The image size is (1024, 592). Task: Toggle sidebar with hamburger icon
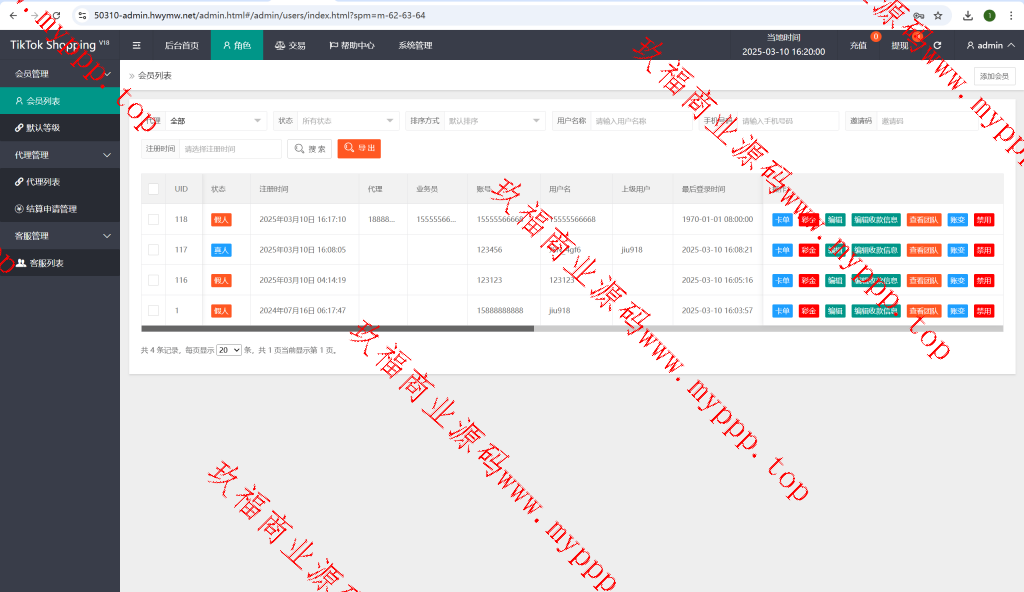tap(136, 45)
